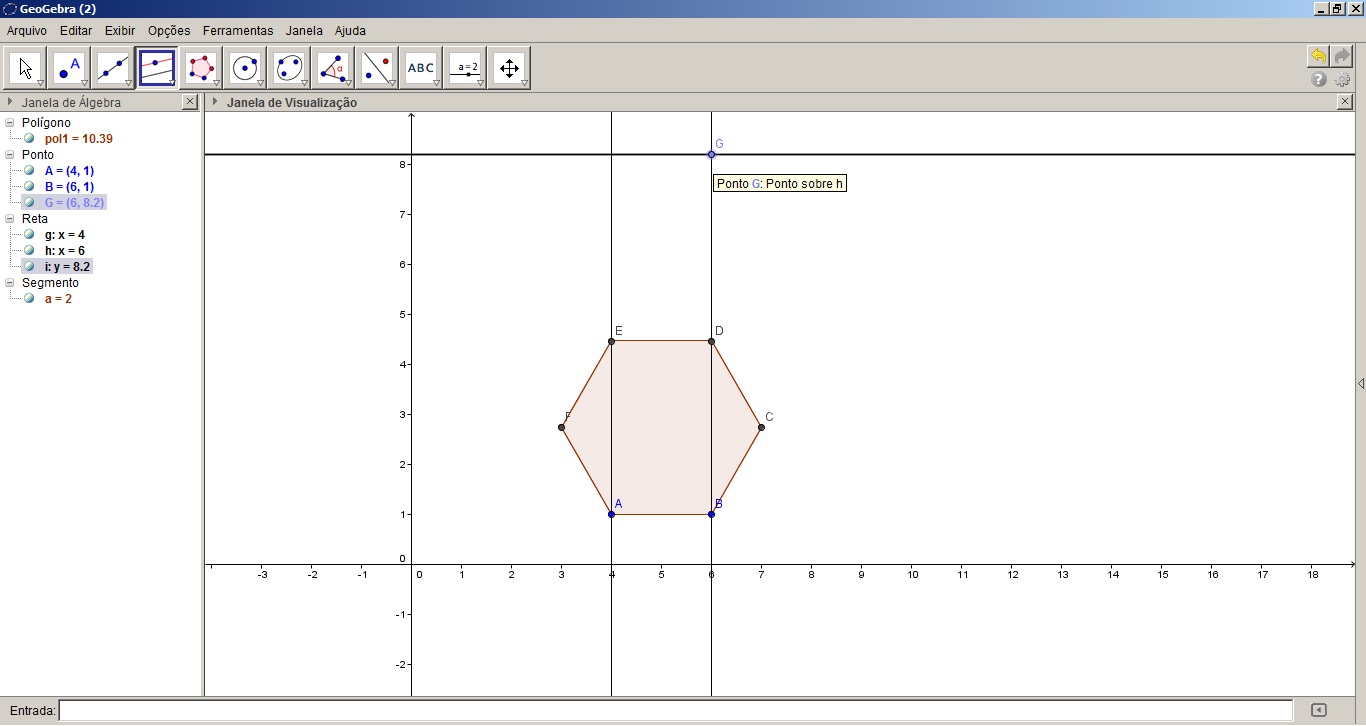This screenshot has height=726, width=1366.
Task: Select point B of the hexagon
Action: pos(711,514)
